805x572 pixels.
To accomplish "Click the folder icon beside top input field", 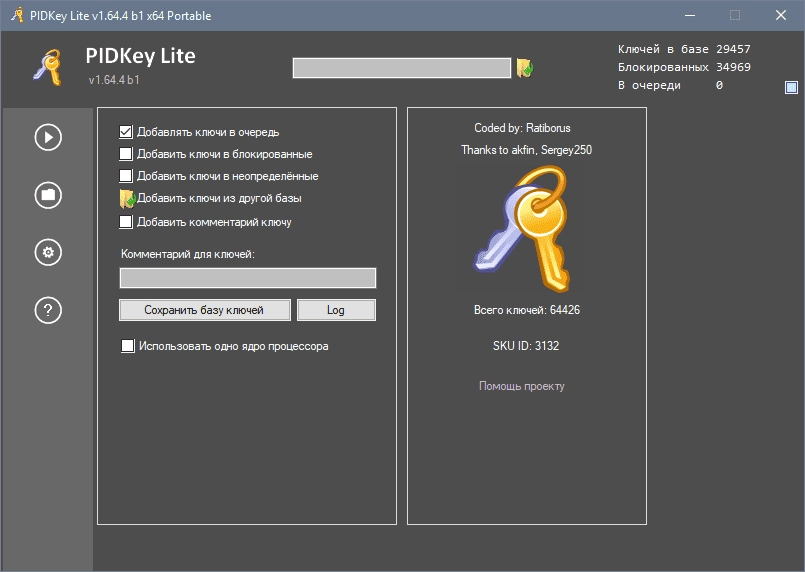I will (x=525, y=68).
